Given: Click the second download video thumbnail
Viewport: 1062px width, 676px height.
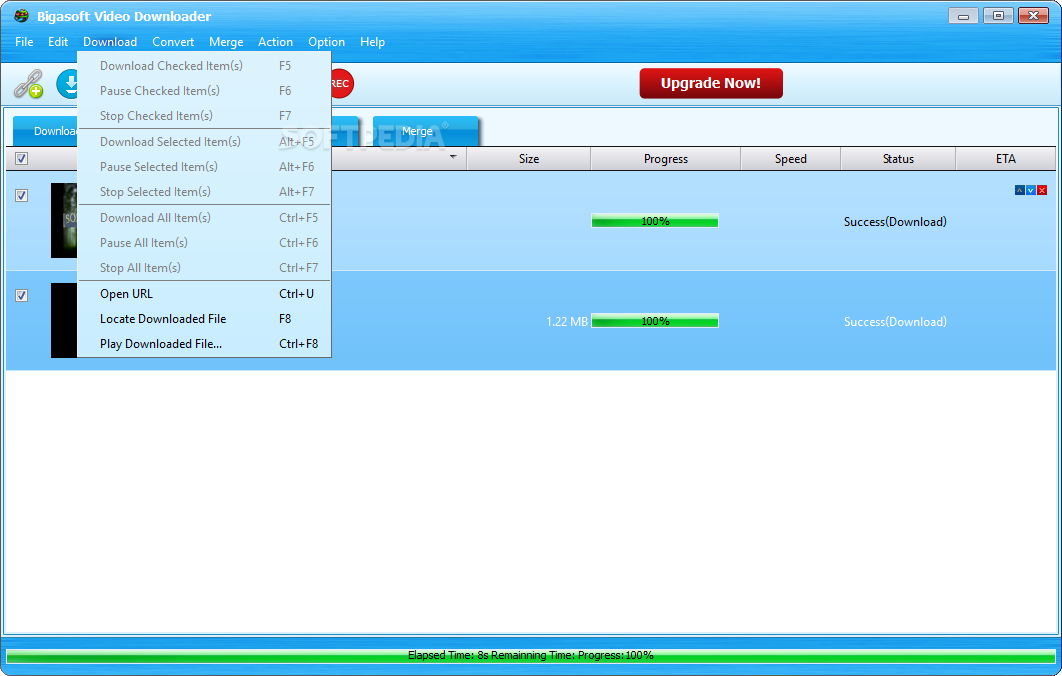Looking at the screenshot, I should point(64,320).
